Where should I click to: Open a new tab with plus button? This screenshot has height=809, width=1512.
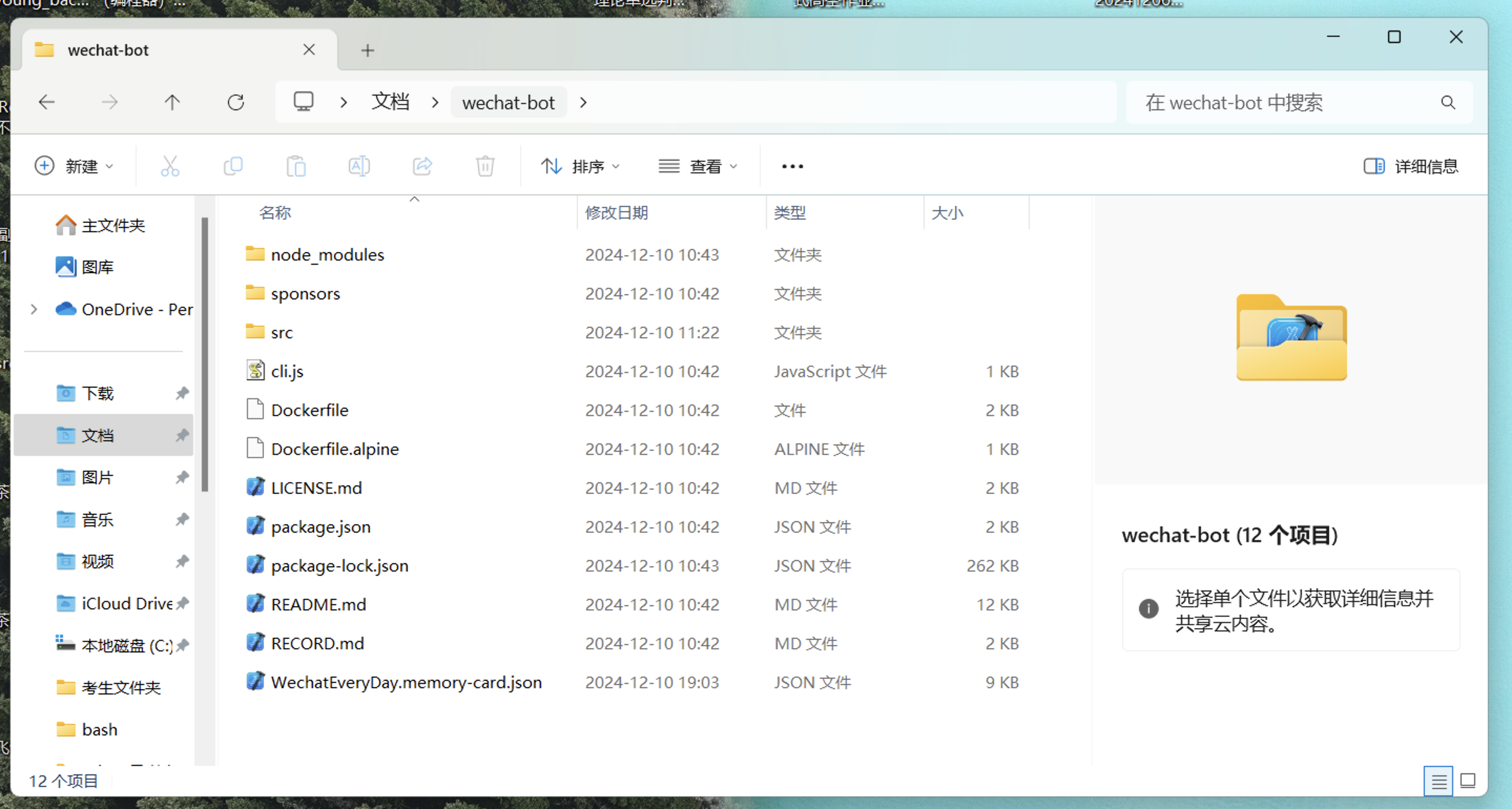367,50
